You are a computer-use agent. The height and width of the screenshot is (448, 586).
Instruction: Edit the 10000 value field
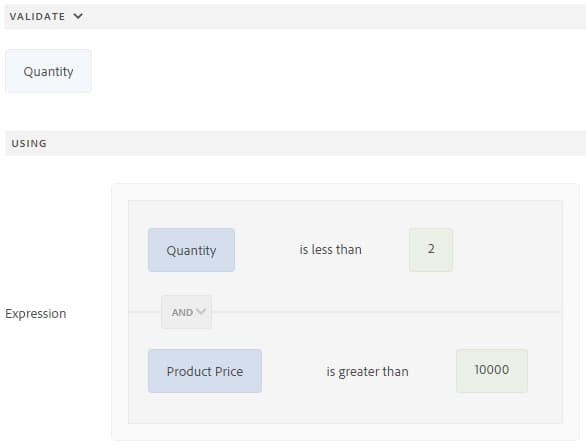tap(492, 371)
